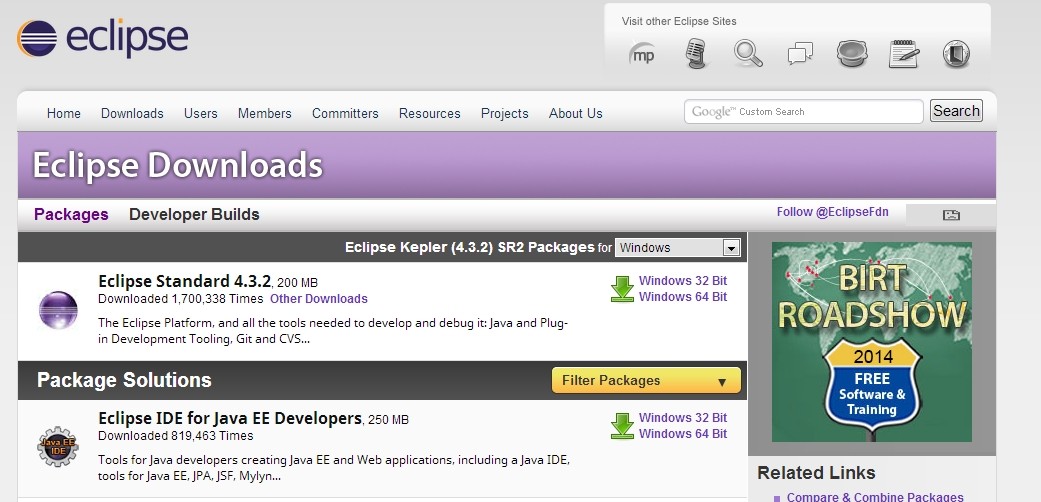
Task: Open the Members navigation item
Action: pyautogui.click(x=265, y=114)
